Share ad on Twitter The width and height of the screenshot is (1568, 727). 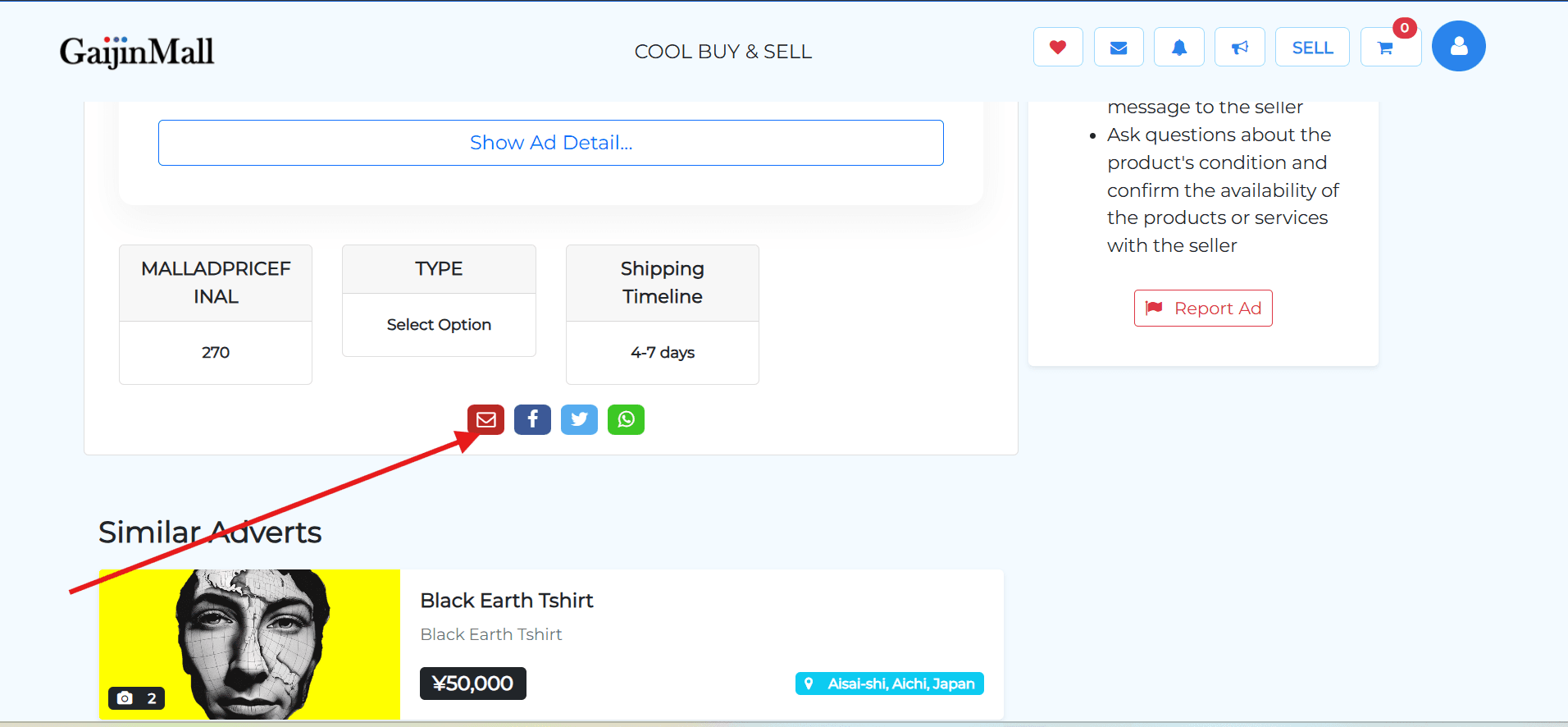(579, 419)
